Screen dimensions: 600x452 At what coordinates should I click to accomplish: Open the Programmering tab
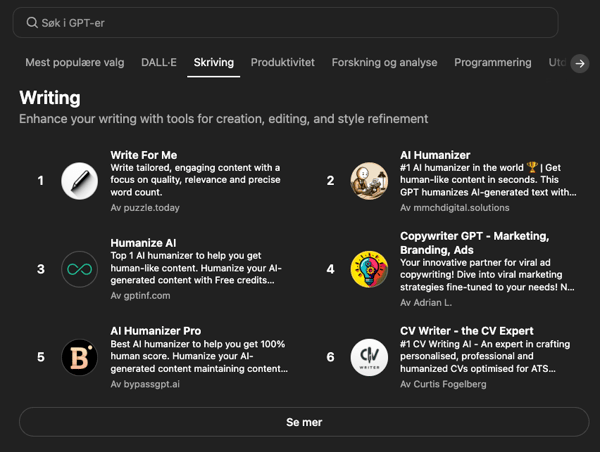coord(492,62)
